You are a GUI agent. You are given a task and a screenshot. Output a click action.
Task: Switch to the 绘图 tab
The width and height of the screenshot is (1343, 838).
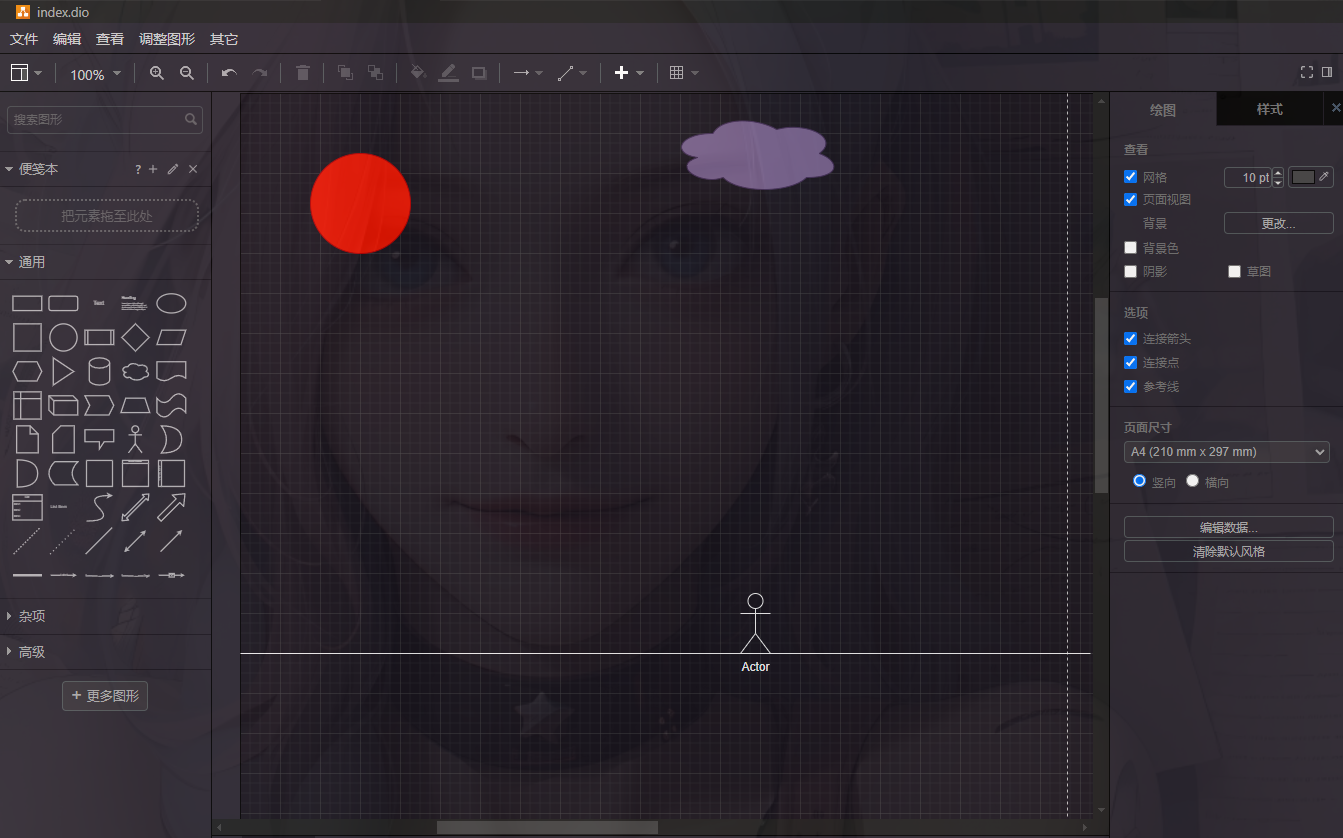pyautogui.click(x=1163, y=109)
